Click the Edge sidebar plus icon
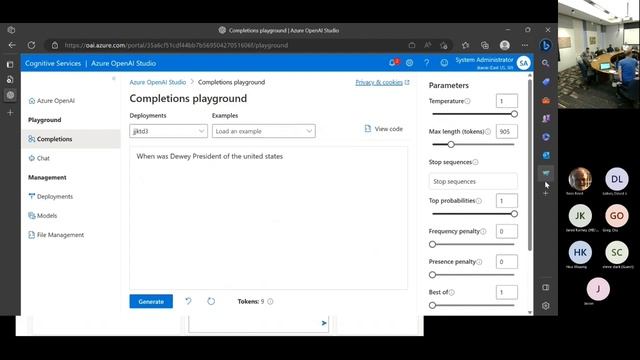The width and height of the screenshot is (640, 360). 546,193
